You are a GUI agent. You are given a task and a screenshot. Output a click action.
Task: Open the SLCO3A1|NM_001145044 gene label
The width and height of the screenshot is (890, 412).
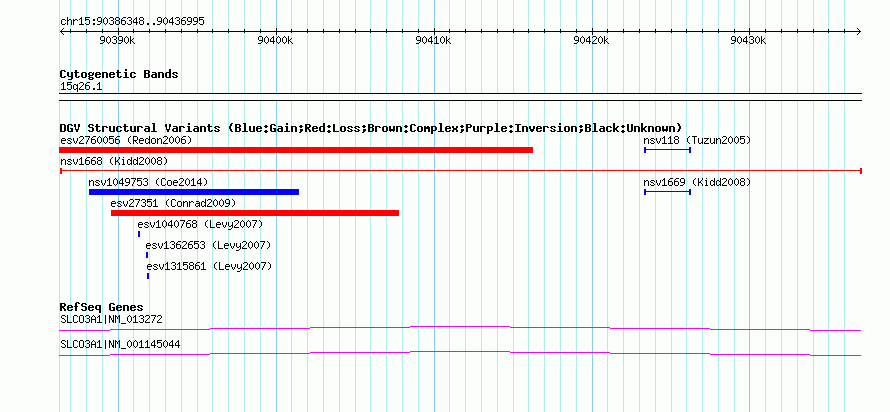[120, 344]
